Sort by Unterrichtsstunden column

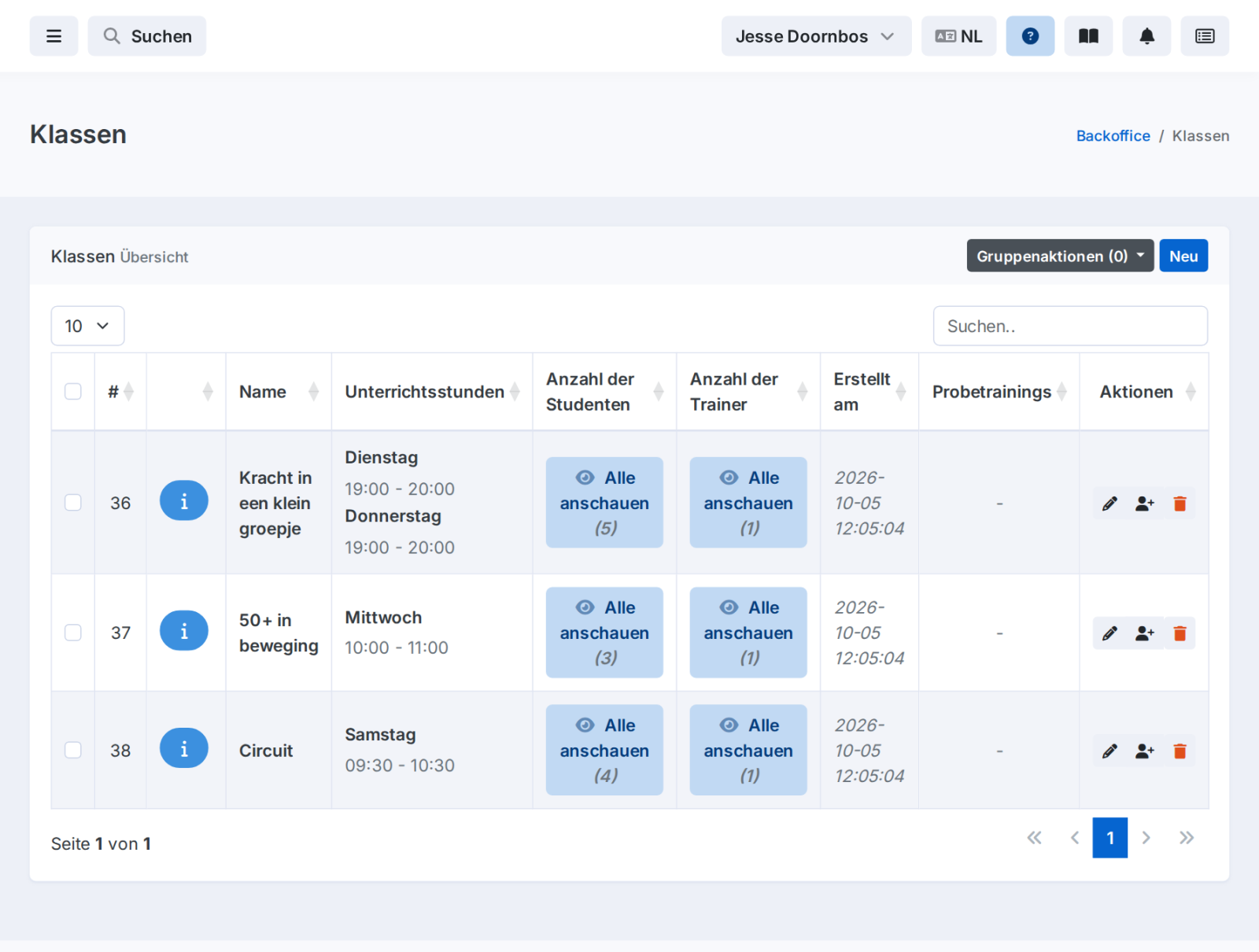[432, 392]
